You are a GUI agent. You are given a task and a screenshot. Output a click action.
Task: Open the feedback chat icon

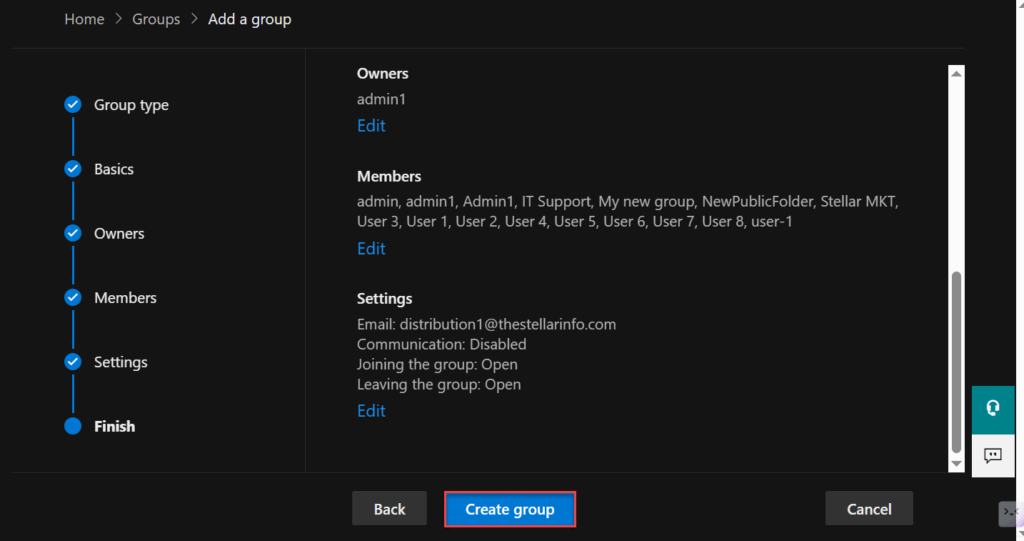(x=993, y=456)
